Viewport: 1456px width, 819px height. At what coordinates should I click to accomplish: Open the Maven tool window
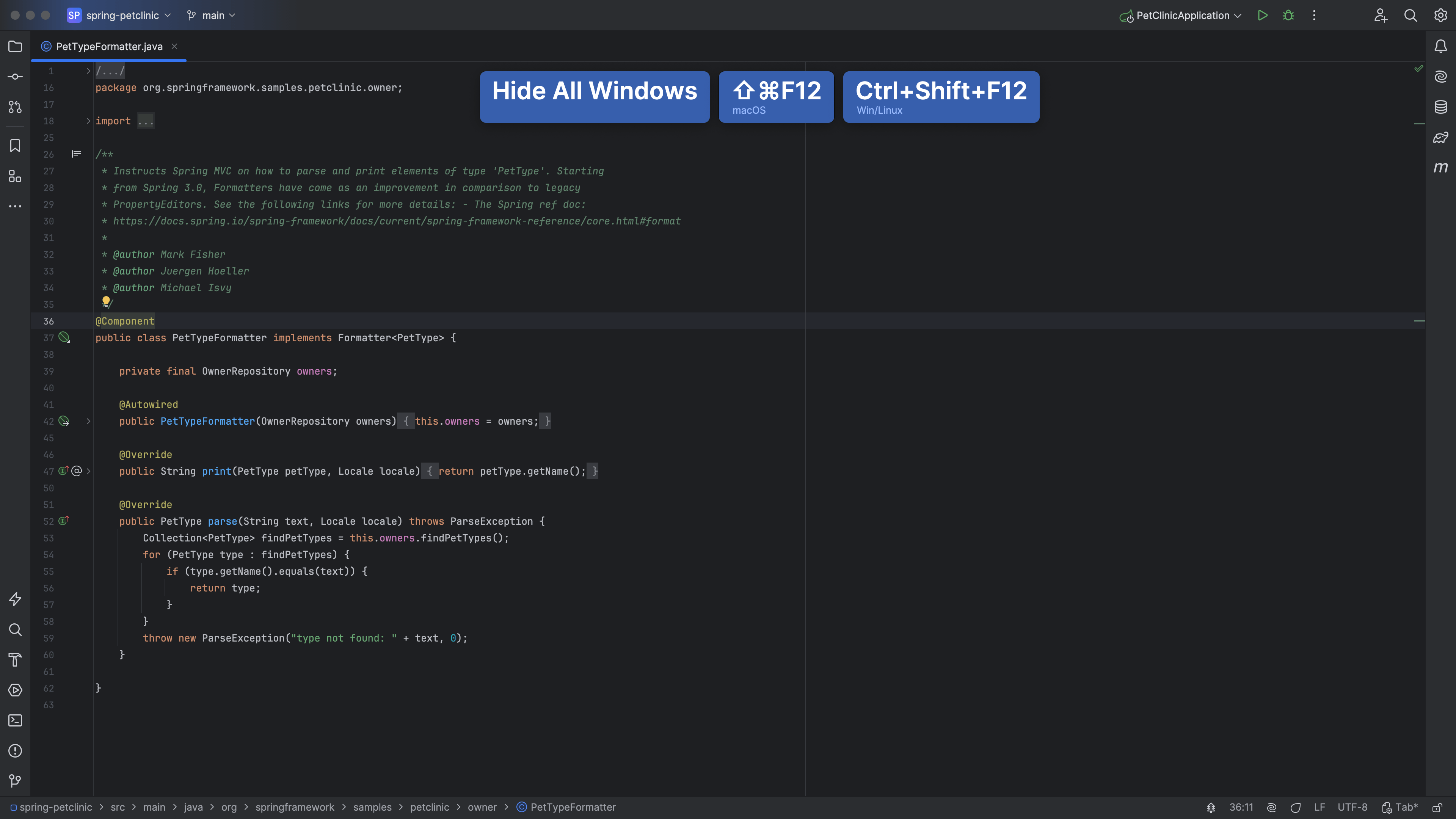1440,167
